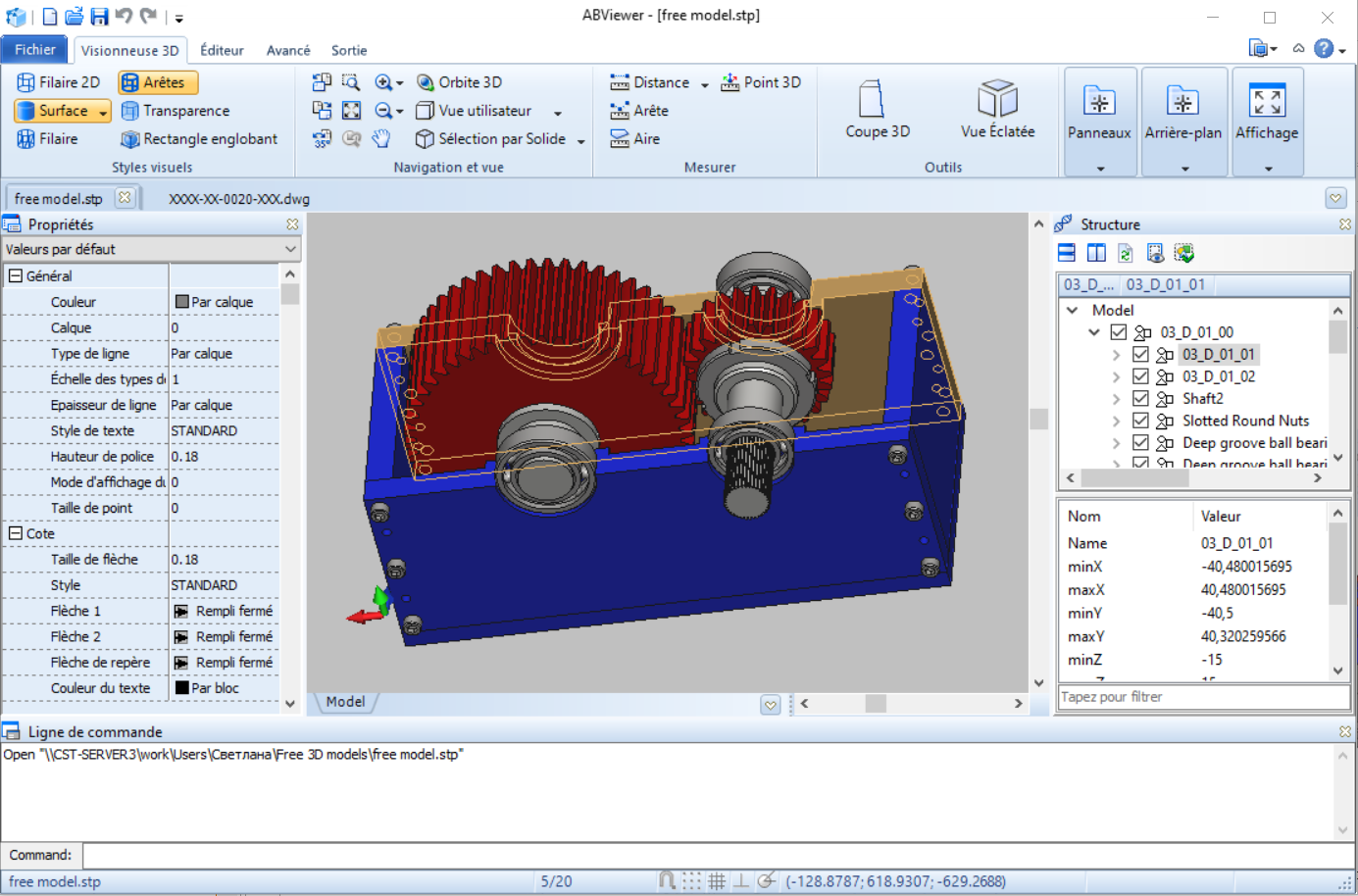Screen dimensions: 1358x896
Task: Click the Coupe 3D section tool
Action: click(x=877, y=110)
